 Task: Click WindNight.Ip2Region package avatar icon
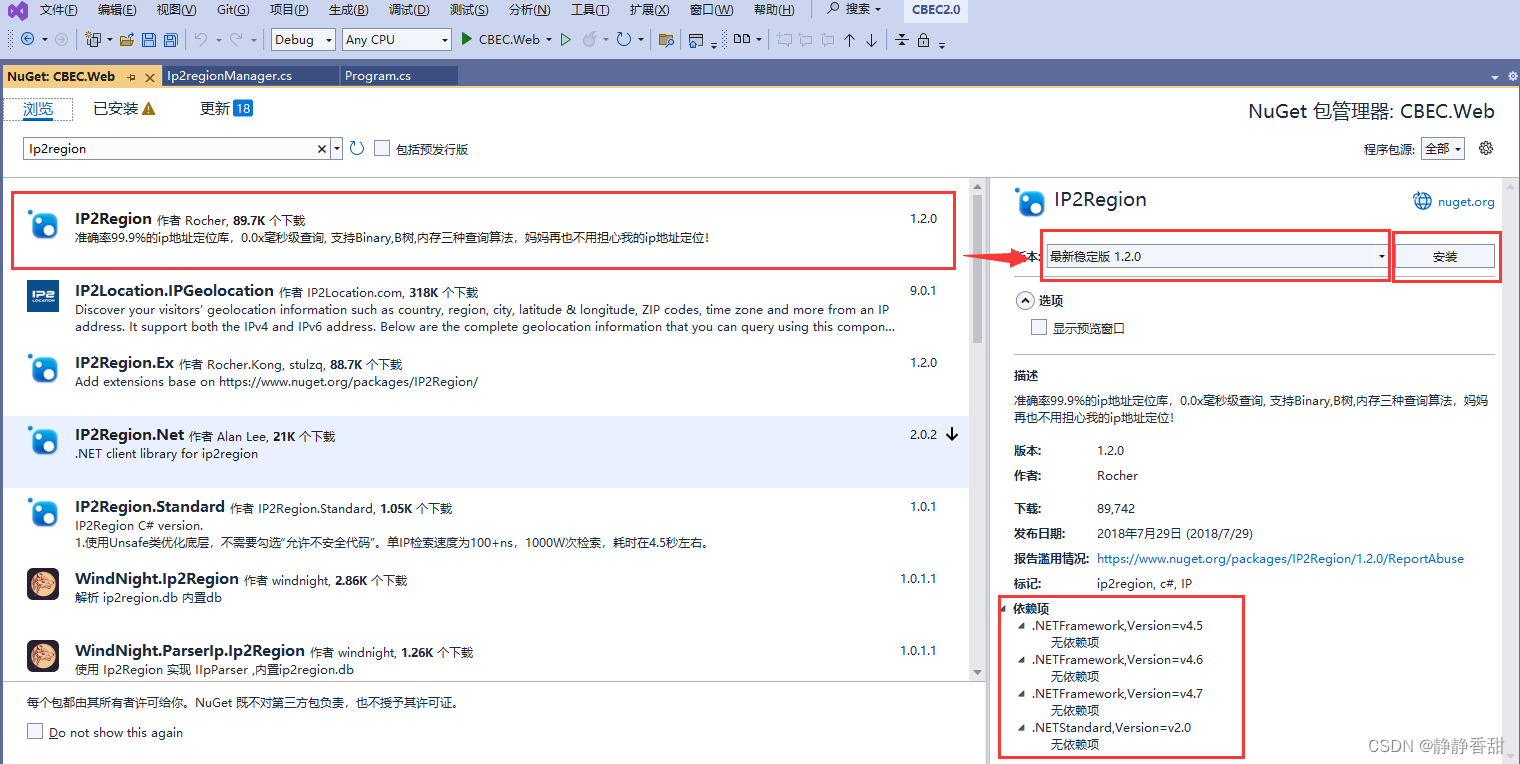[43, 584]
